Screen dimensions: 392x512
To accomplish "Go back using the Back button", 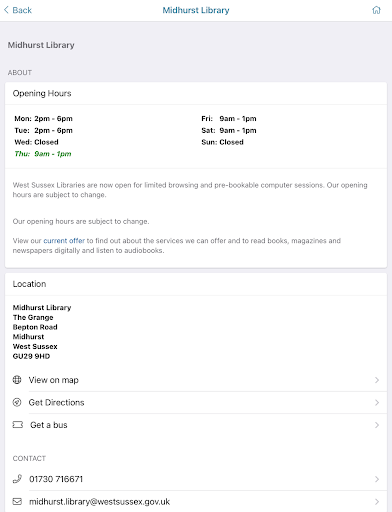I will pyautogui.click(x=18, y=10).
